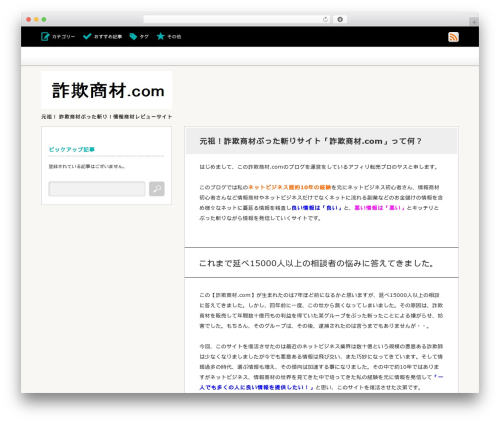Viewport: 500px width, 423px height.
Task: Open the orange RSS feed icon
Action: (453, 37)
